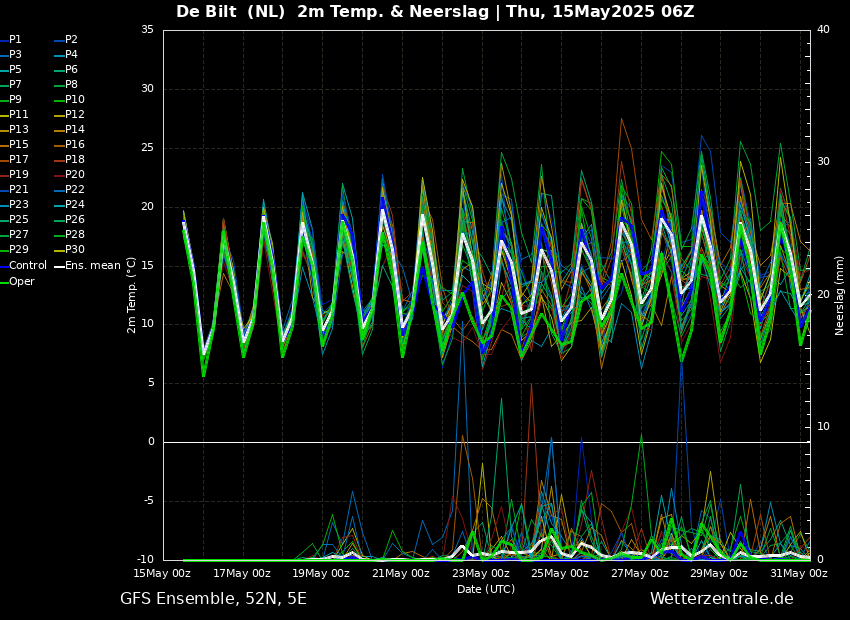Click the 15May 00z date tick label
850x620 pixels.
[x=162, y=574]
